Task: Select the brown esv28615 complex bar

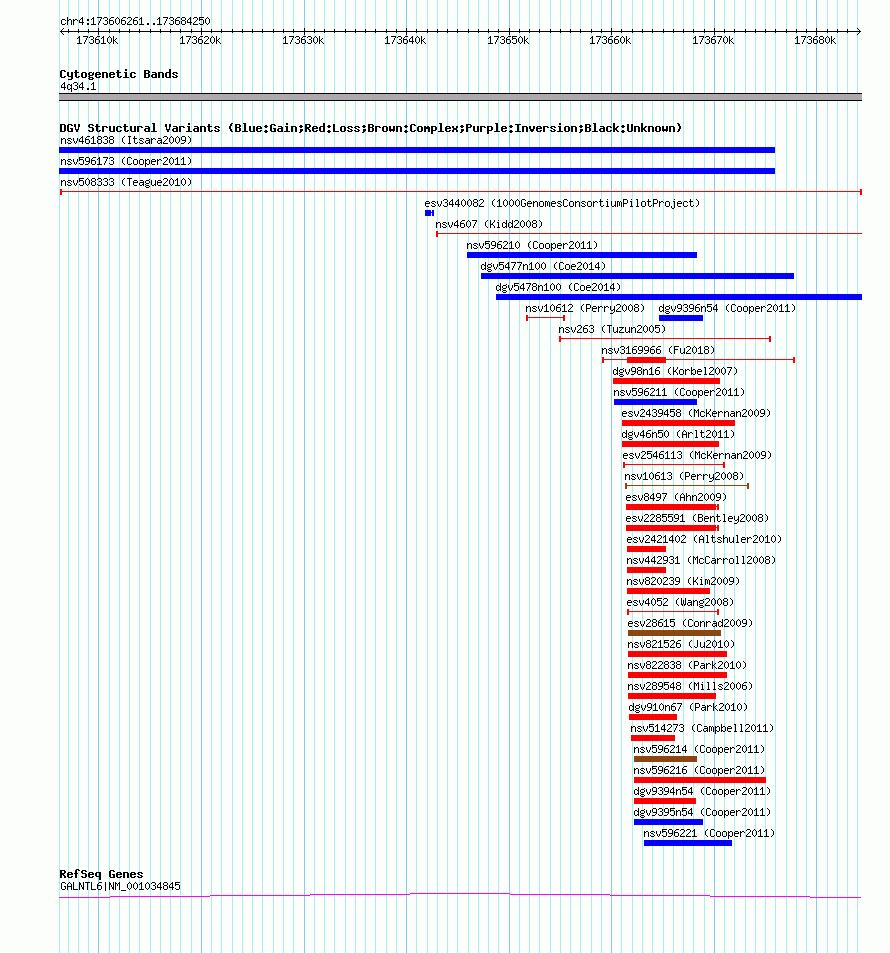Action: click(x=674, y=633)
